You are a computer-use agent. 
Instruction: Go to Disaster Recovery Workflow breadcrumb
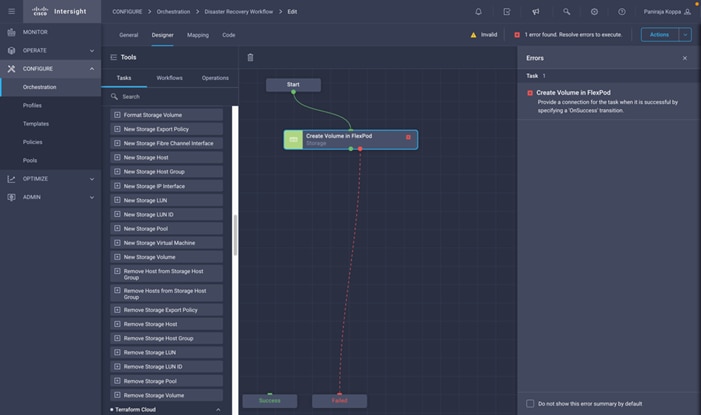(239, 12)
